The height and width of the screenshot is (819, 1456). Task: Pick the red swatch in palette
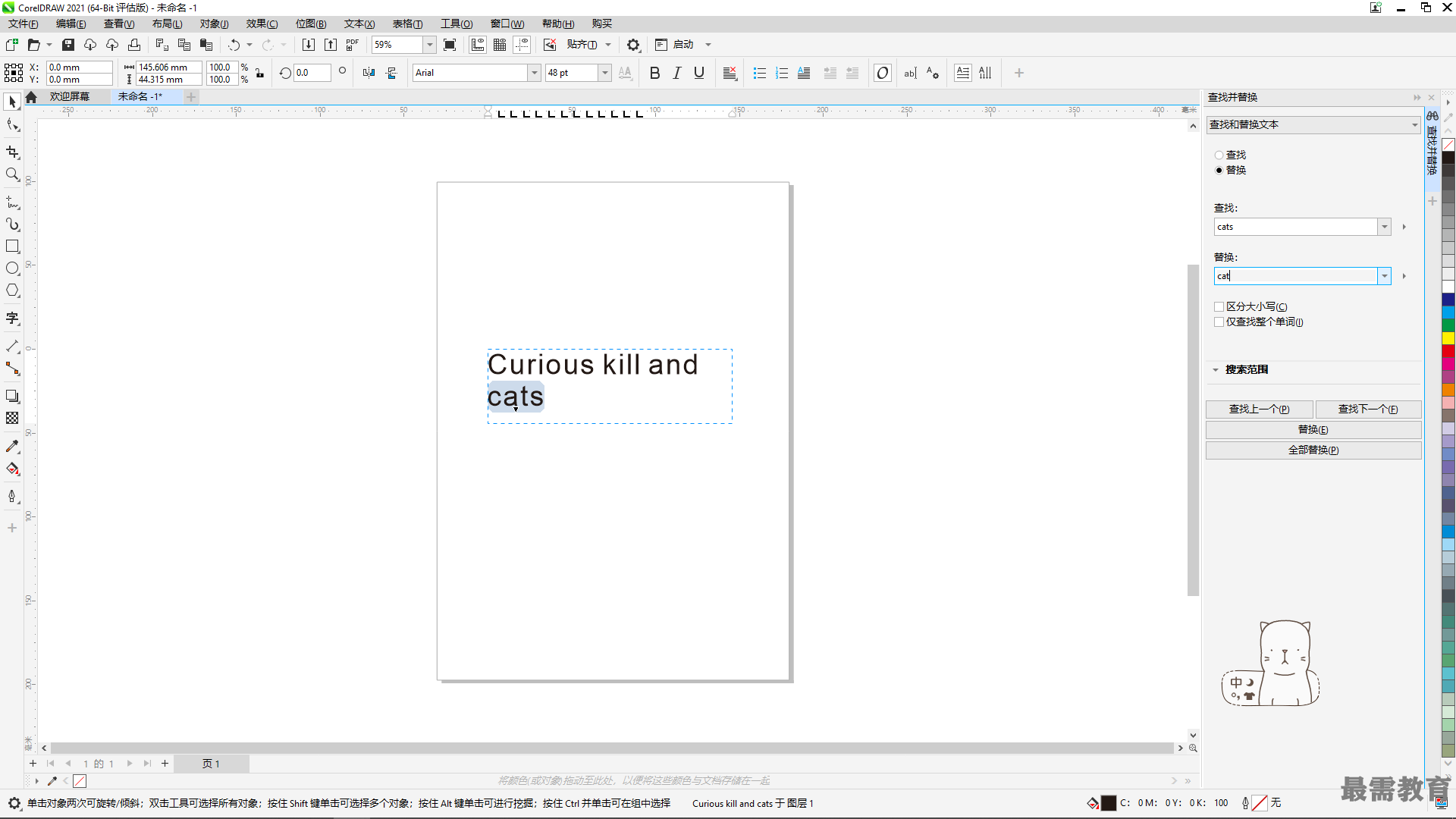1448,351
